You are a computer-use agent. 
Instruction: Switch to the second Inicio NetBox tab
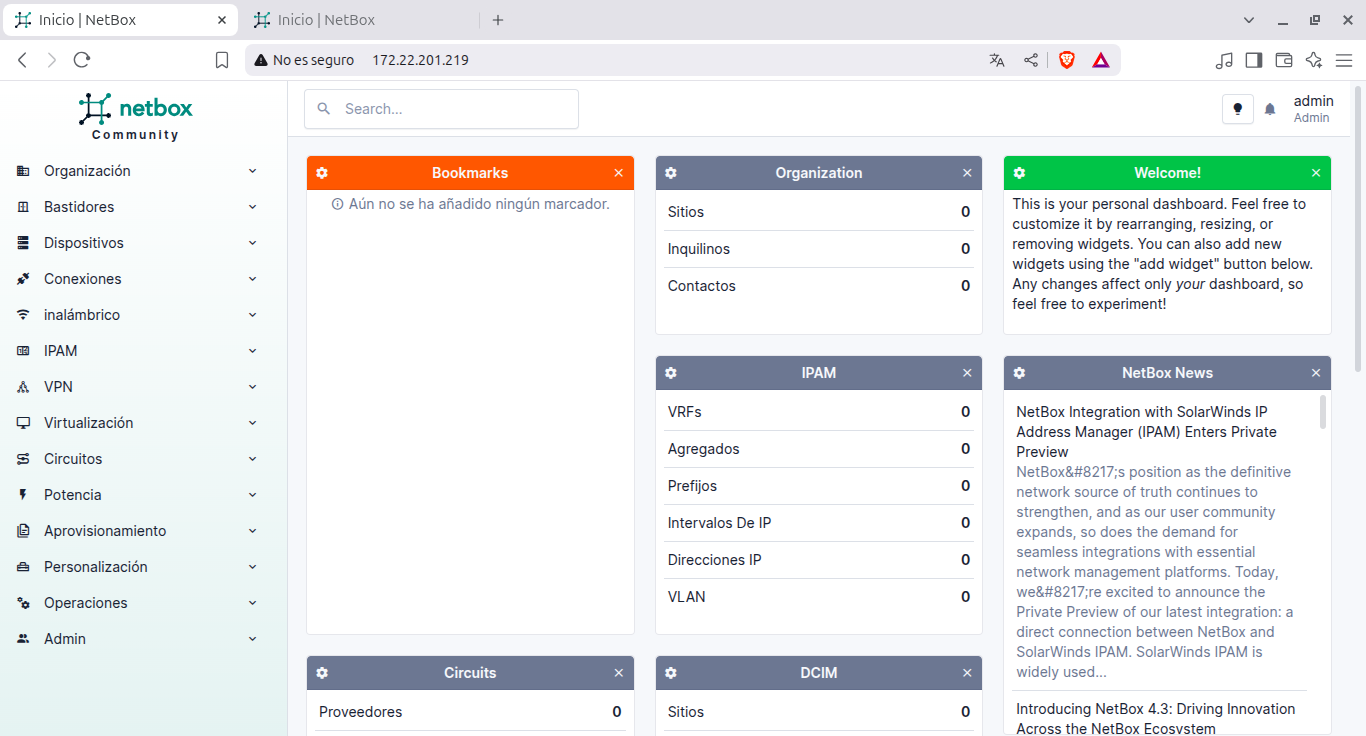(358, 20)
